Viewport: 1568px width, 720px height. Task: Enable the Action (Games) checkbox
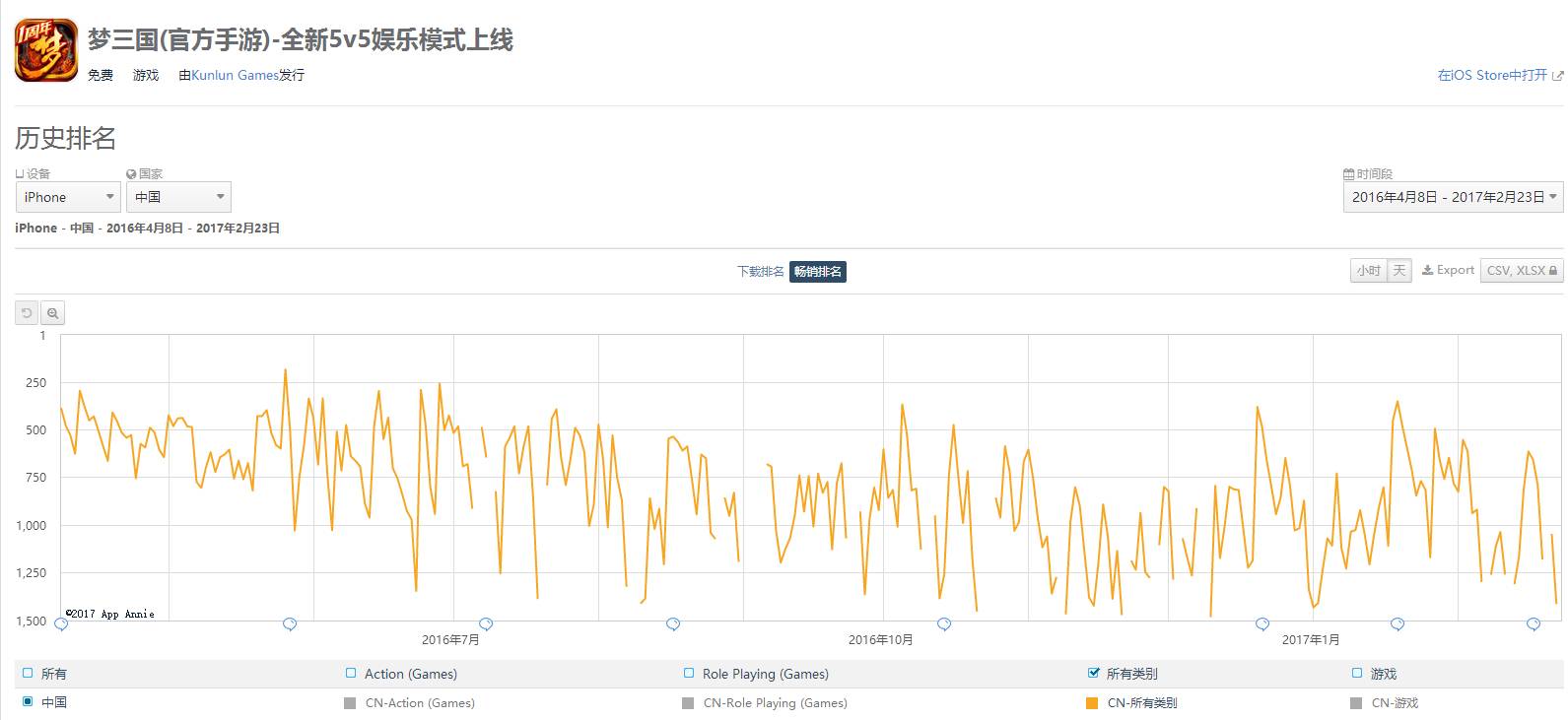coord(351,674)
